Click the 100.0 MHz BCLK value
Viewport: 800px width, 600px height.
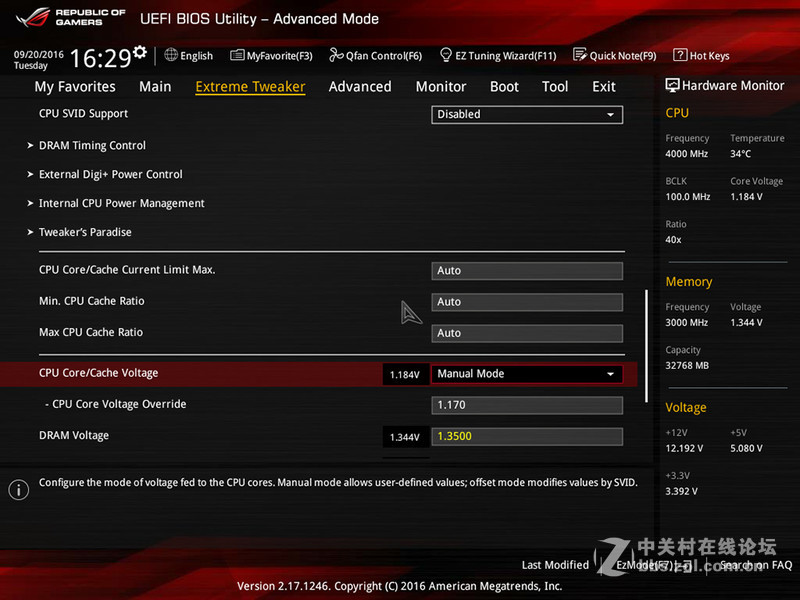(x=688, y=196)
